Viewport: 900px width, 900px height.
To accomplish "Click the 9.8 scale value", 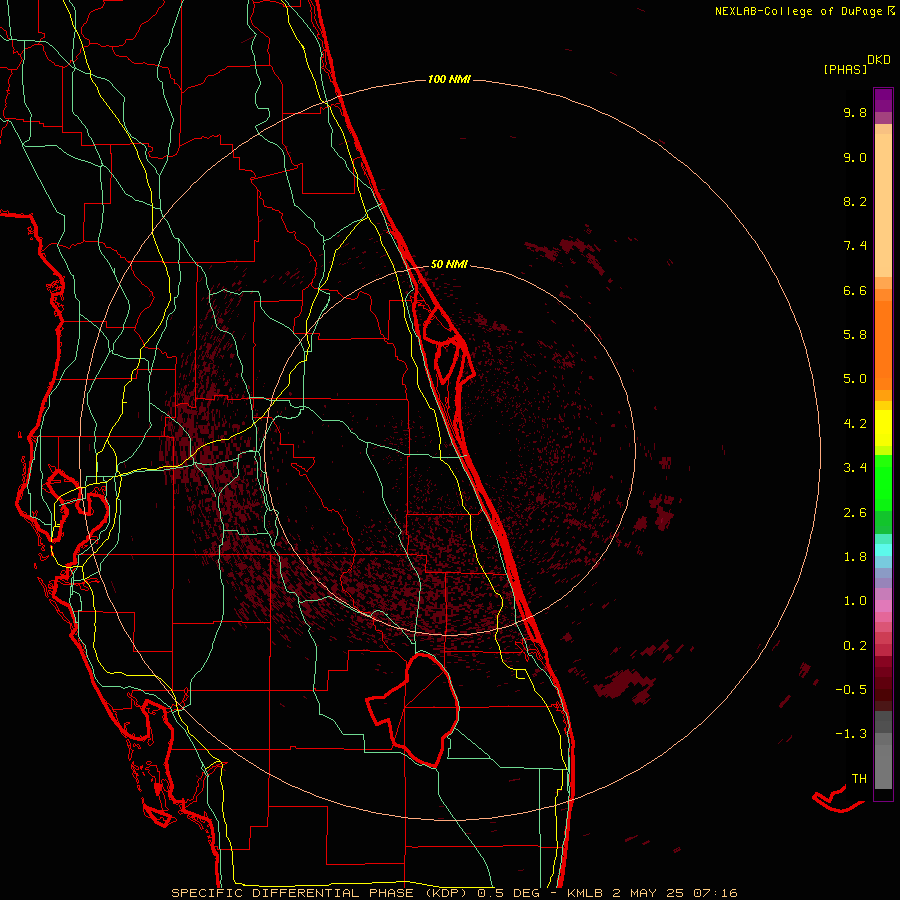I will tap(855, 112).
